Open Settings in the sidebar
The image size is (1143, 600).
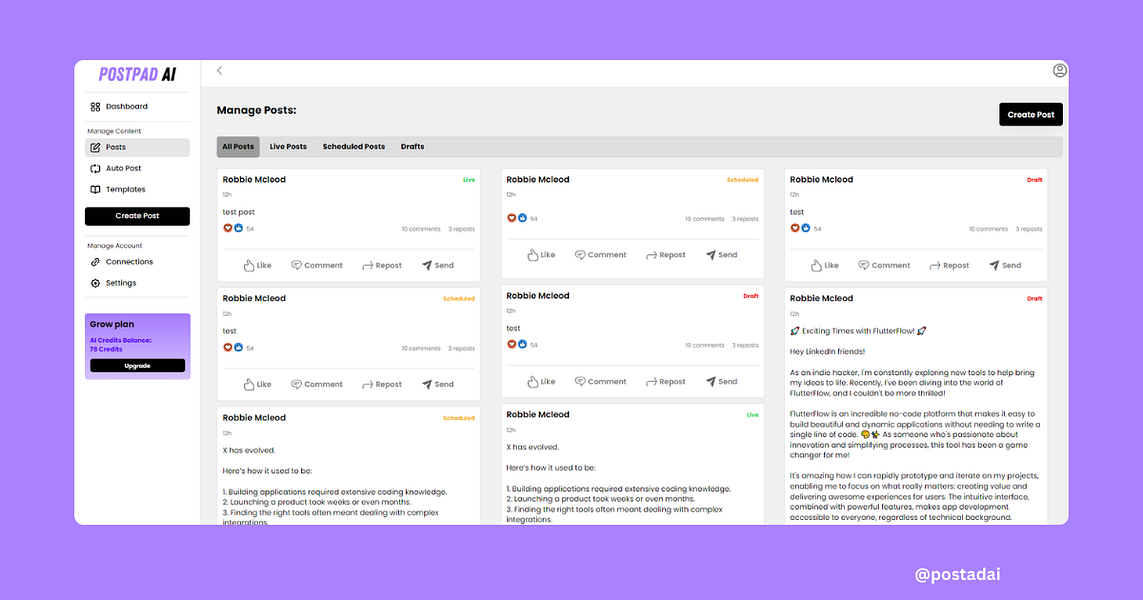(x=137, y=283)
